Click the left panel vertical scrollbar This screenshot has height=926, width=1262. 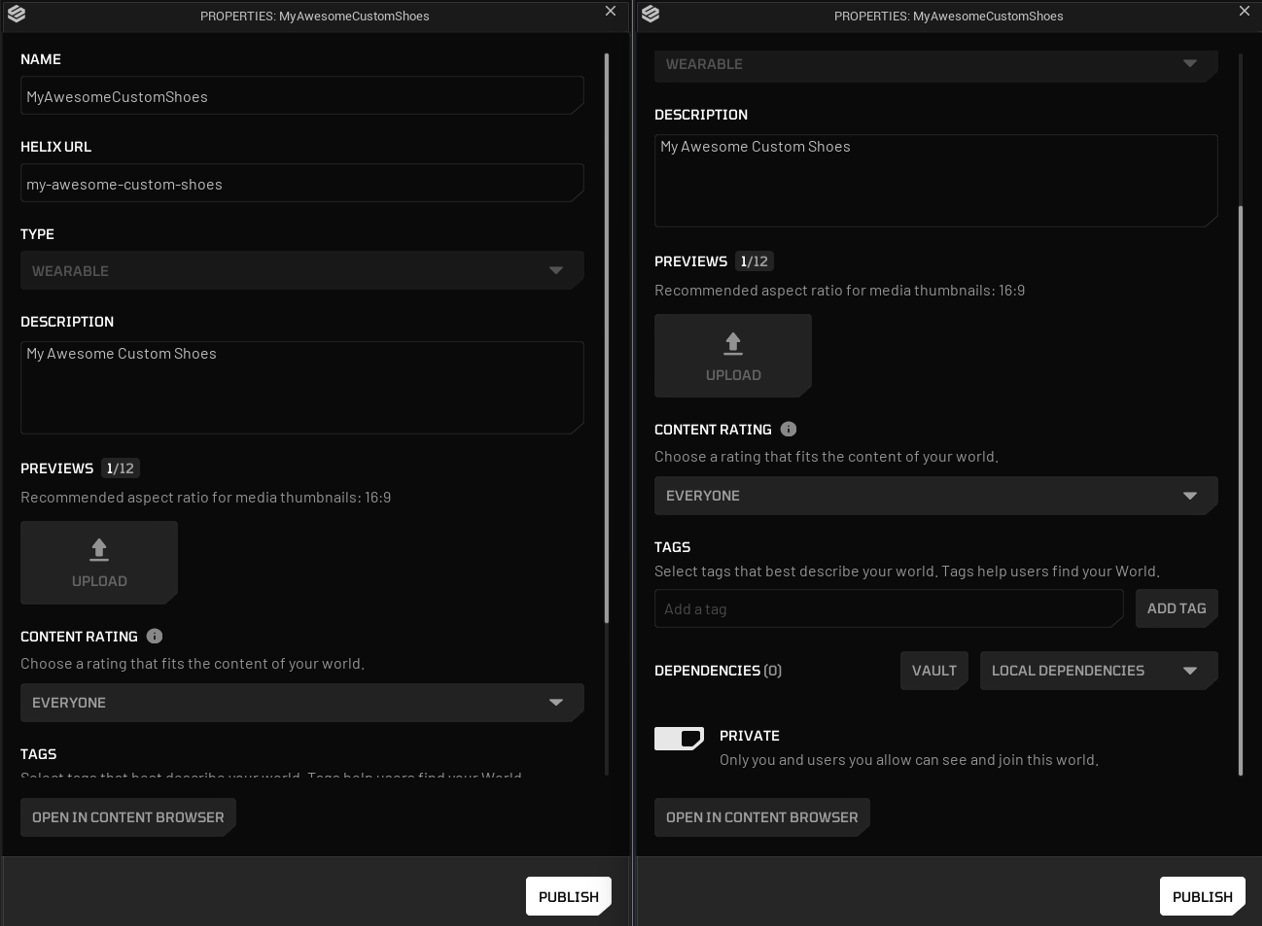click(x=606, y=338)
